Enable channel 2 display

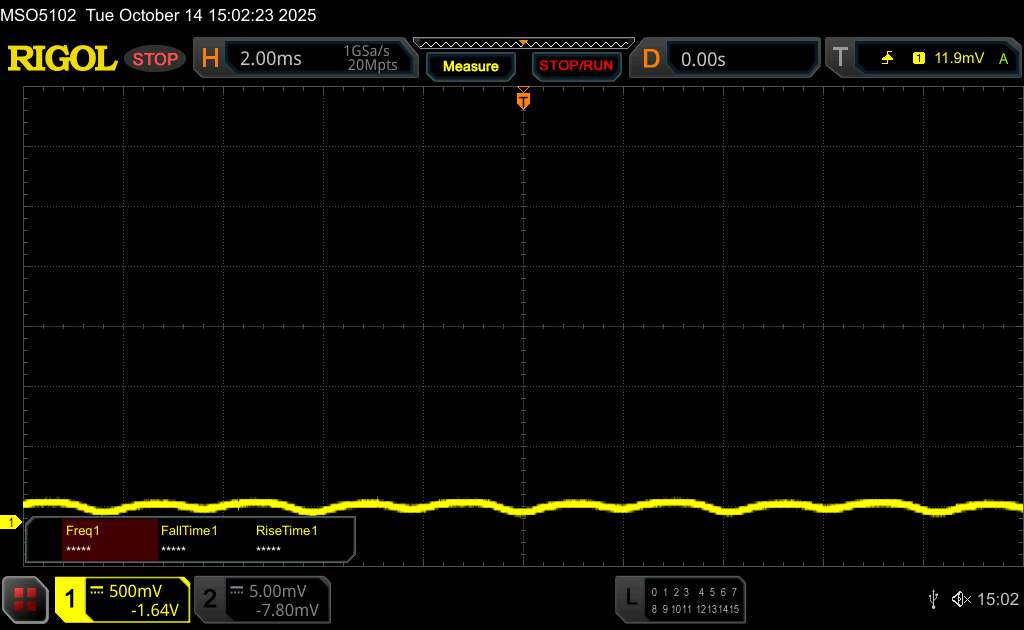pyautogui.click(x=210, y=599)
